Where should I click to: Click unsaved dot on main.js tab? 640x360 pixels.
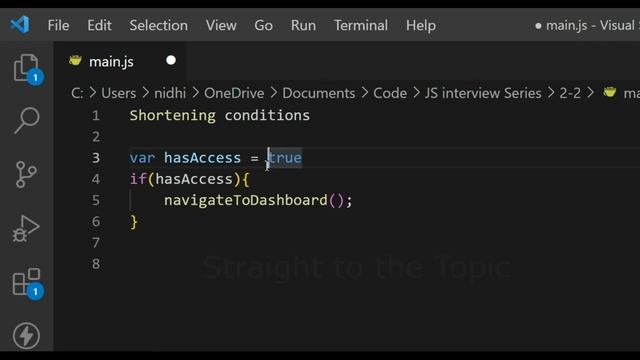171,60
